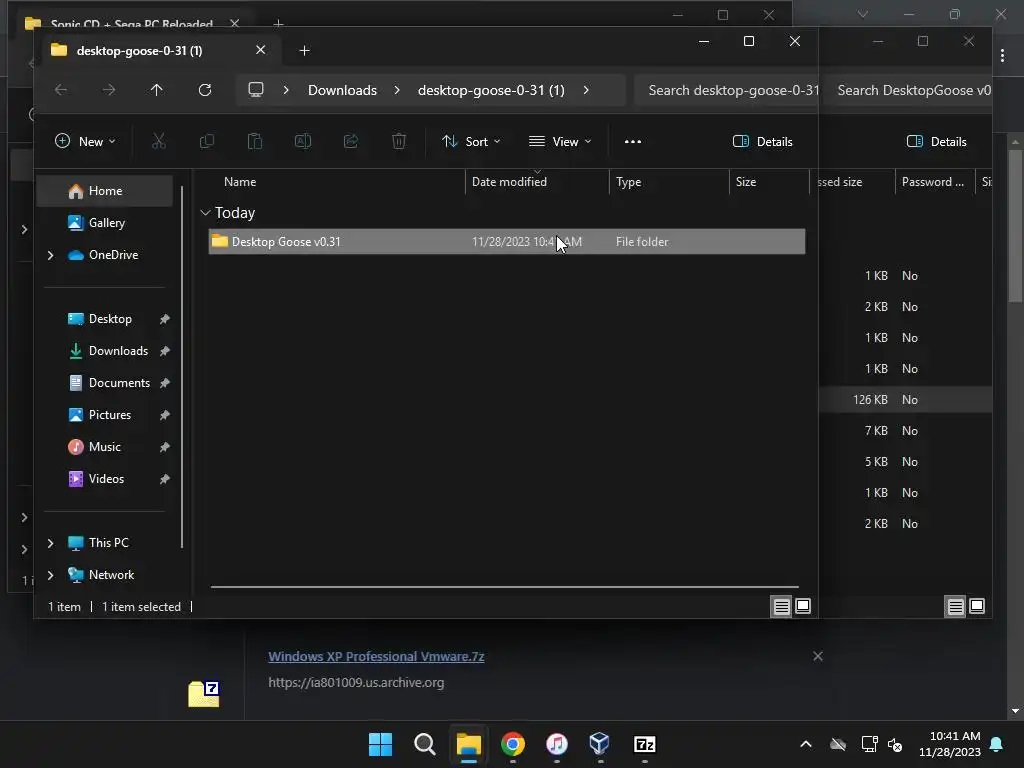Open the View dropdown
Image resolution: width=1024 pixels, height=768 pixels.
[x=560, y=142]
